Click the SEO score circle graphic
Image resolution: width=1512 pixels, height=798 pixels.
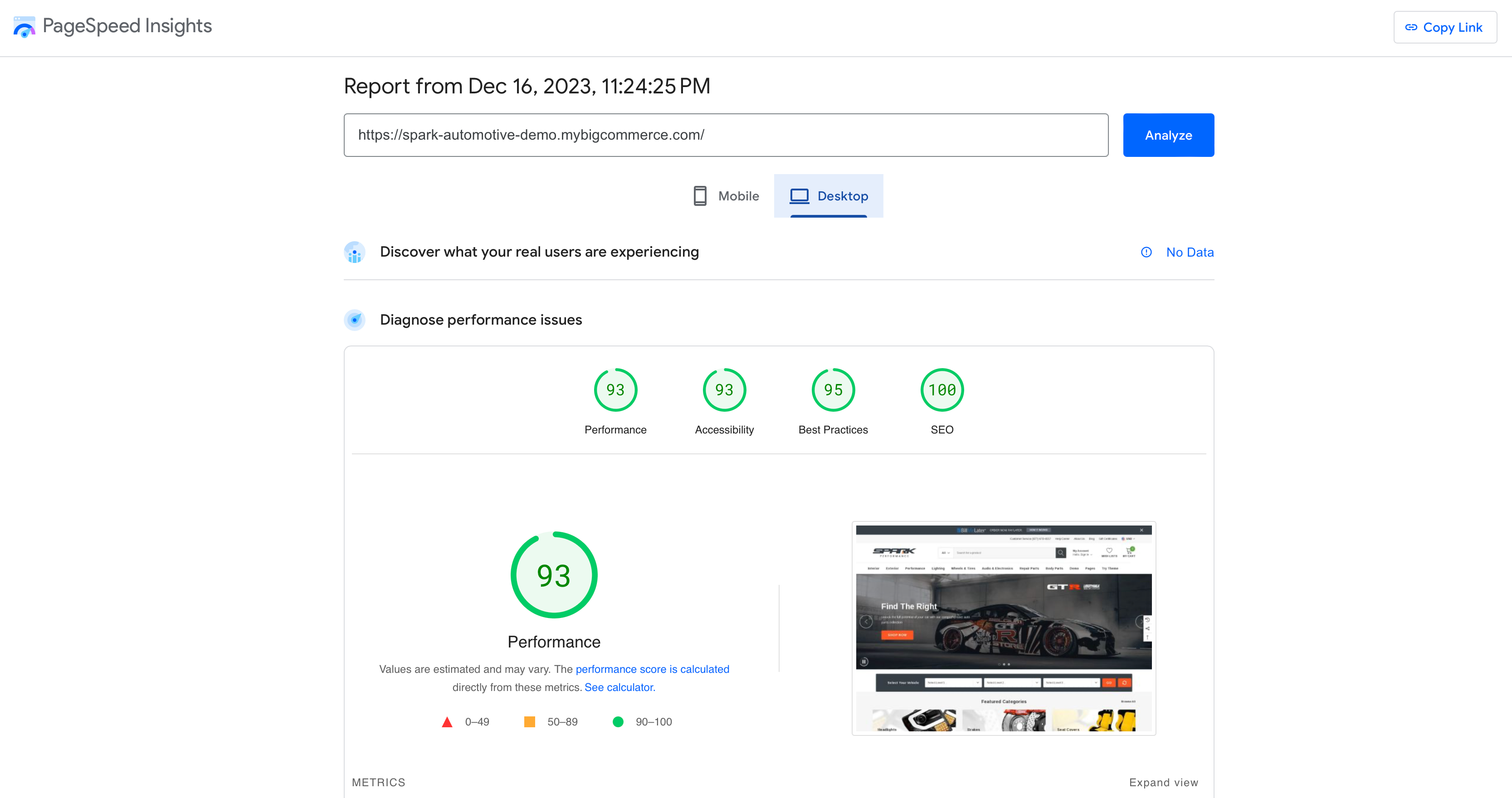point(941,389)
